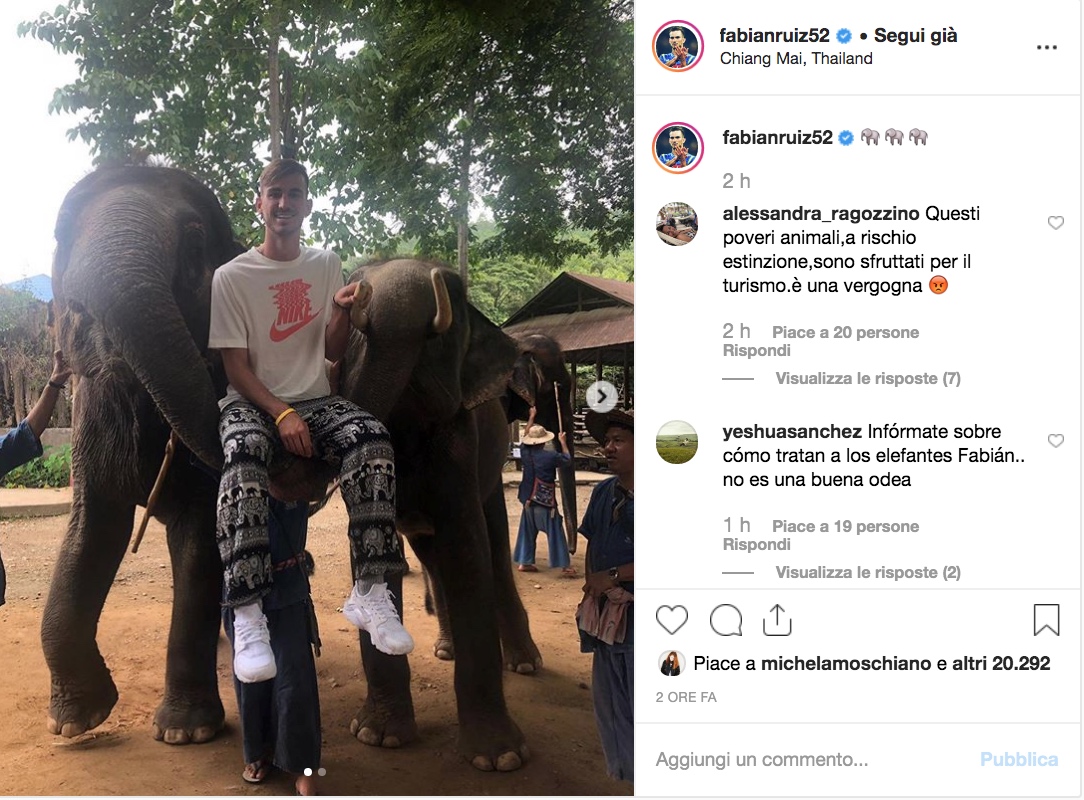Image resolution: width=1084 pixels, height=800 pixels.
Task: Open alessandra_ragozzino's profile avatar
Action: pyautogui.click(x=677, y=223)
